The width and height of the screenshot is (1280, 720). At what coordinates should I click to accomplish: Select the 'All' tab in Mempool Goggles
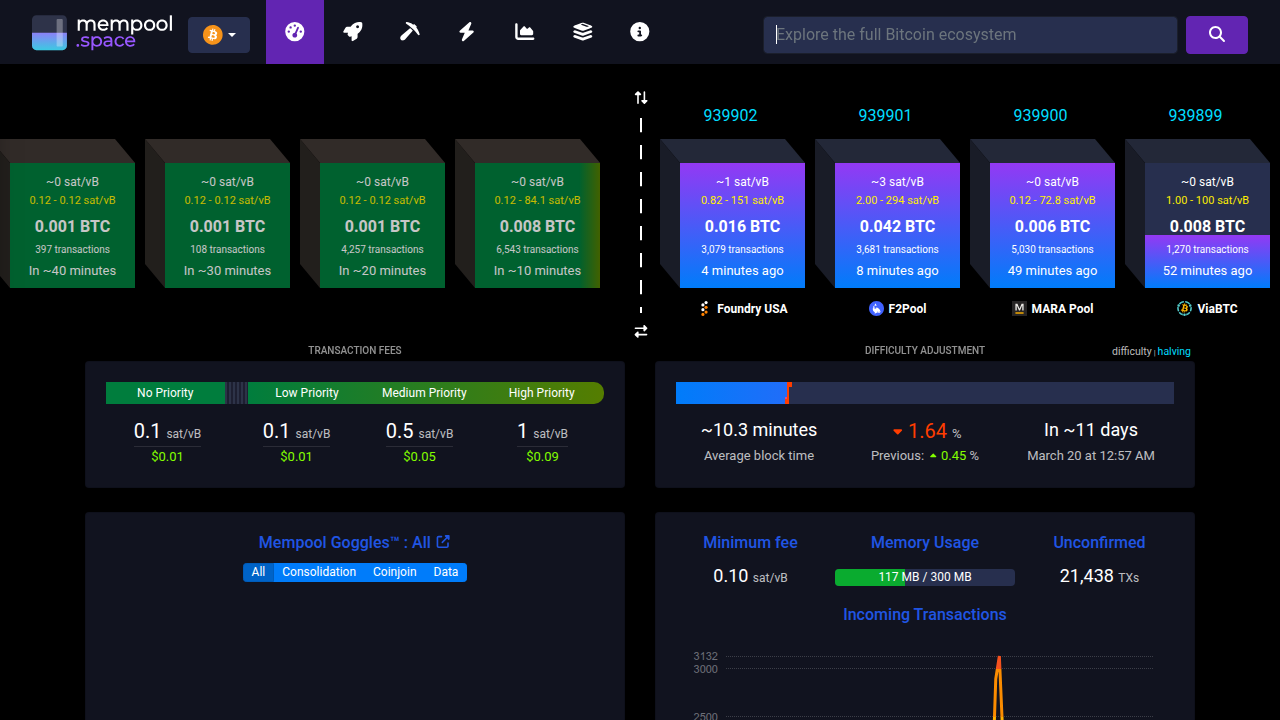coord(258,572)
